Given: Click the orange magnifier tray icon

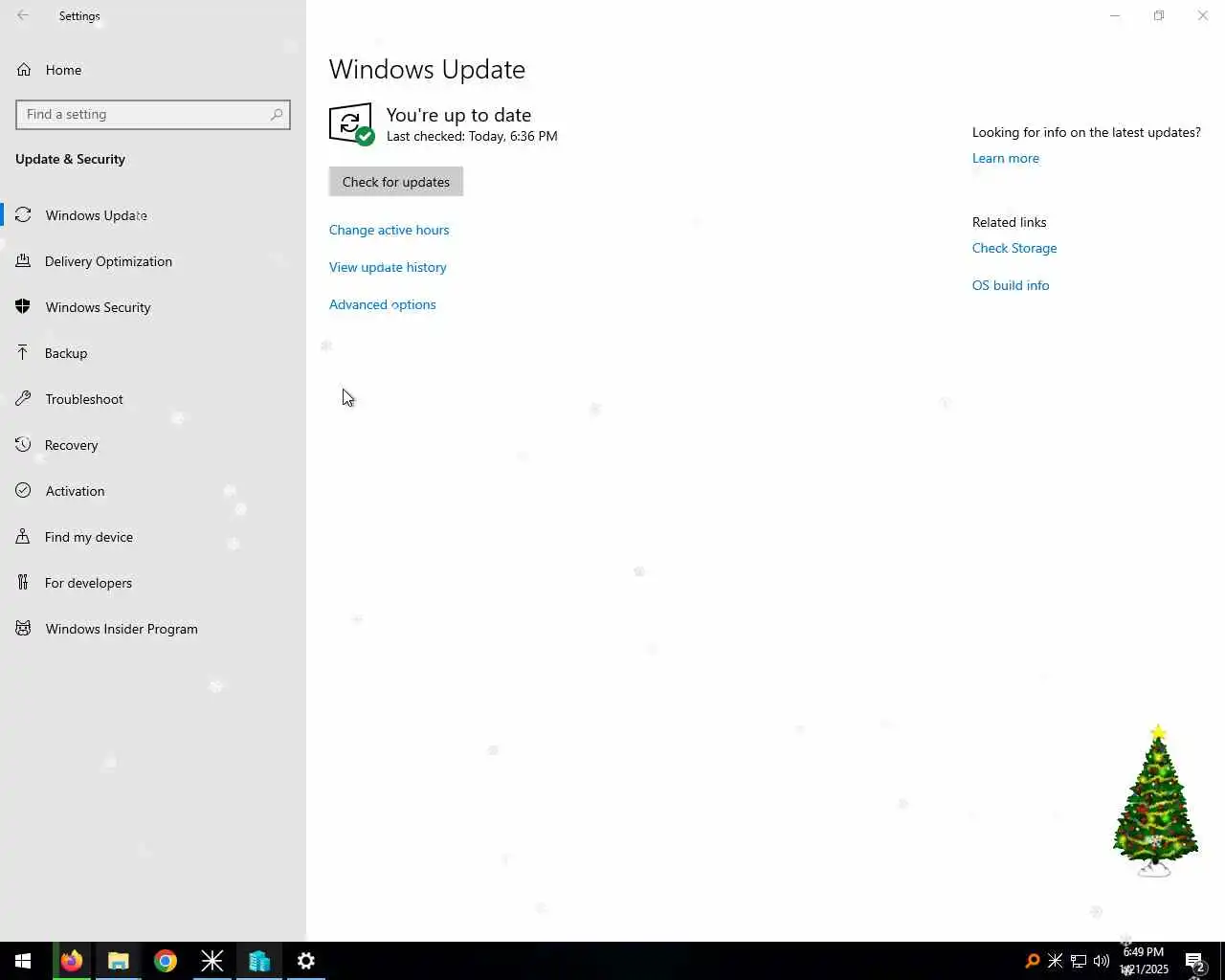Looking at the screenshot, I should coord(1032,961).
